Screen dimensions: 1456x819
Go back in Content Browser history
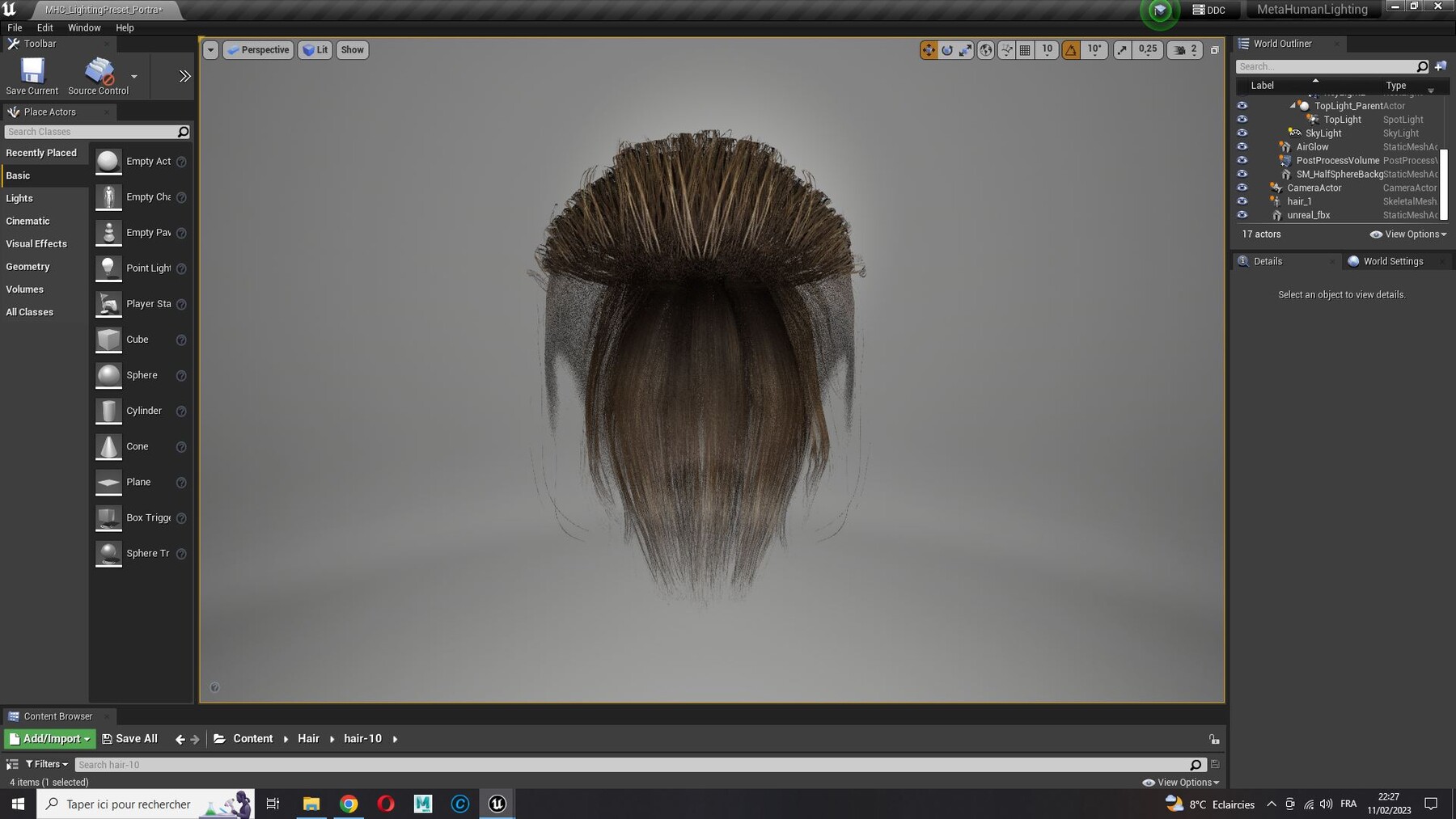pyautogui.click(x=180, y=739)
